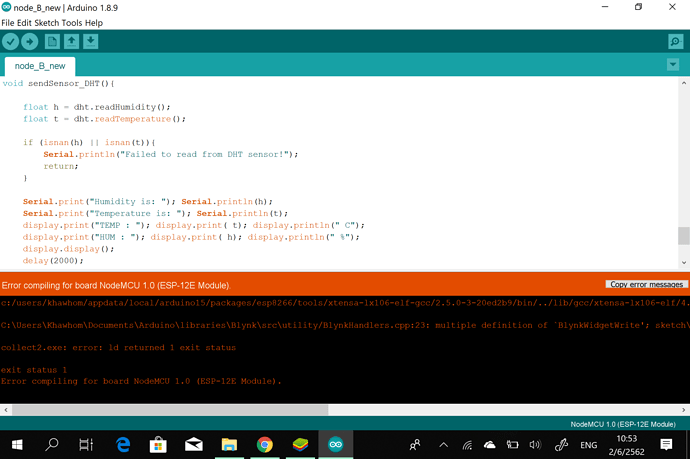This screenshot has width=690, height=459.
Task: Switch to BlueStacks on taskbar
Action: 300,445
